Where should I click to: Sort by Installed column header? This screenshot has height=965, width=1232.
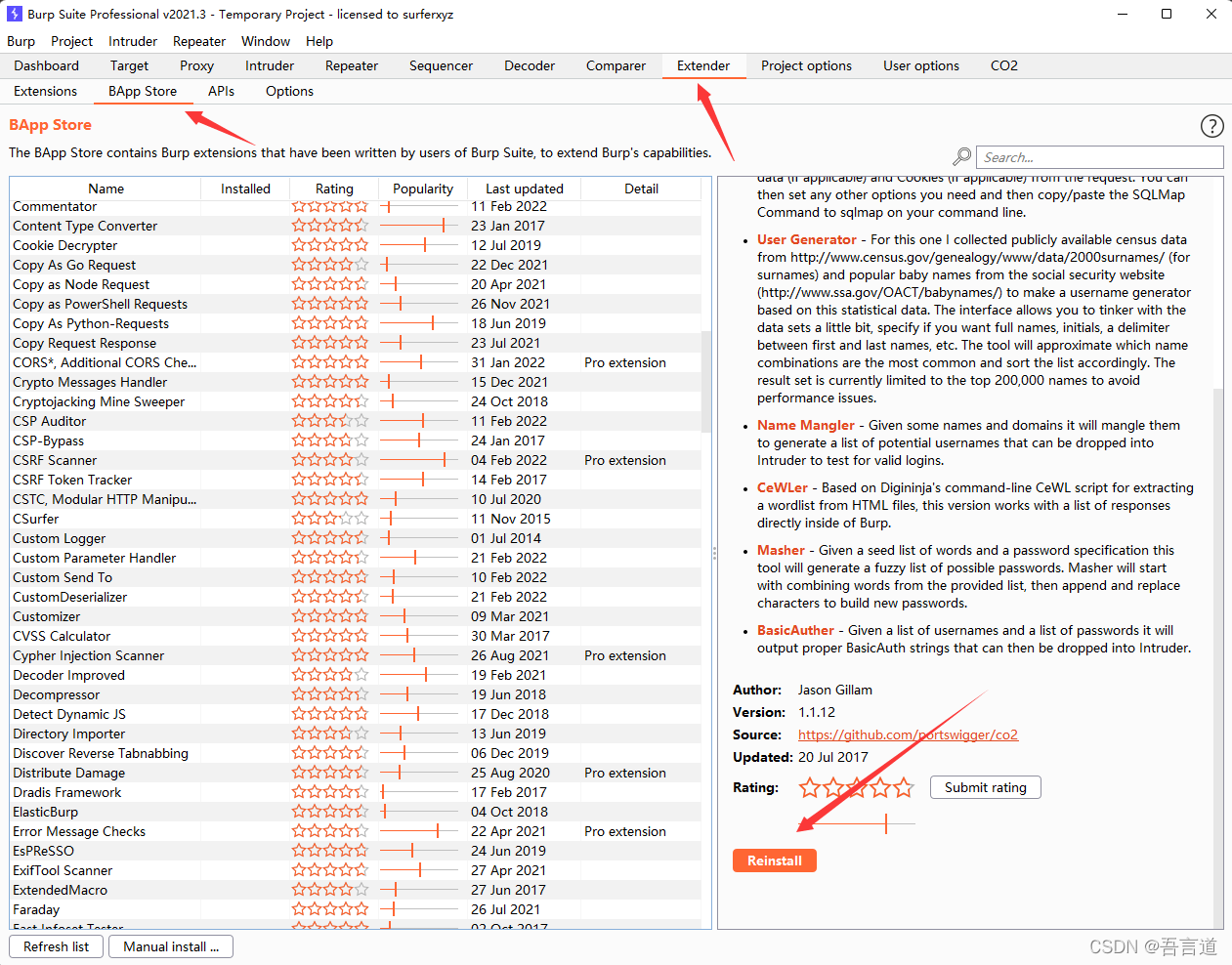[245, 189]
